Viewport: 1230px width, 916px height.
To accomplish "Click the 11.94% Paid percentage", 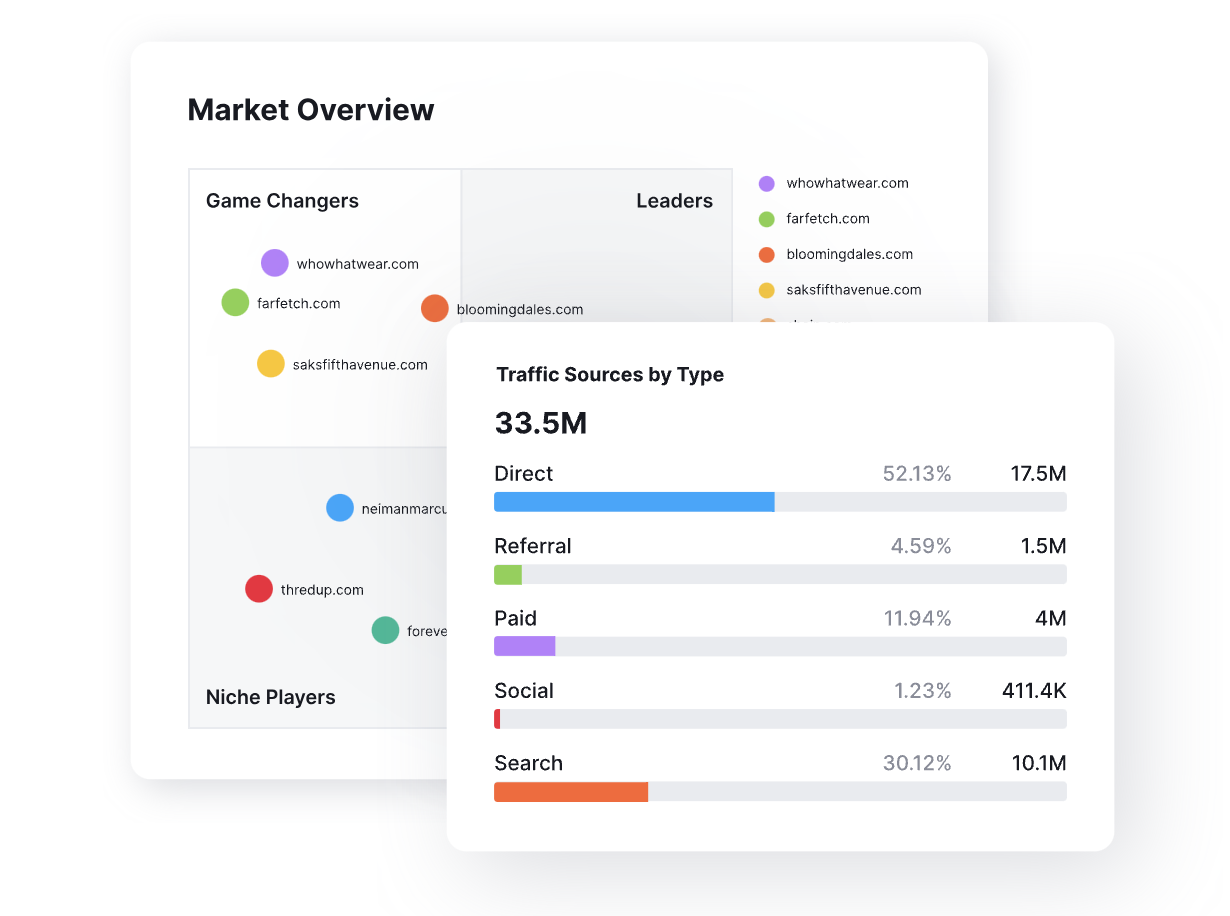I will coord(918,618).
